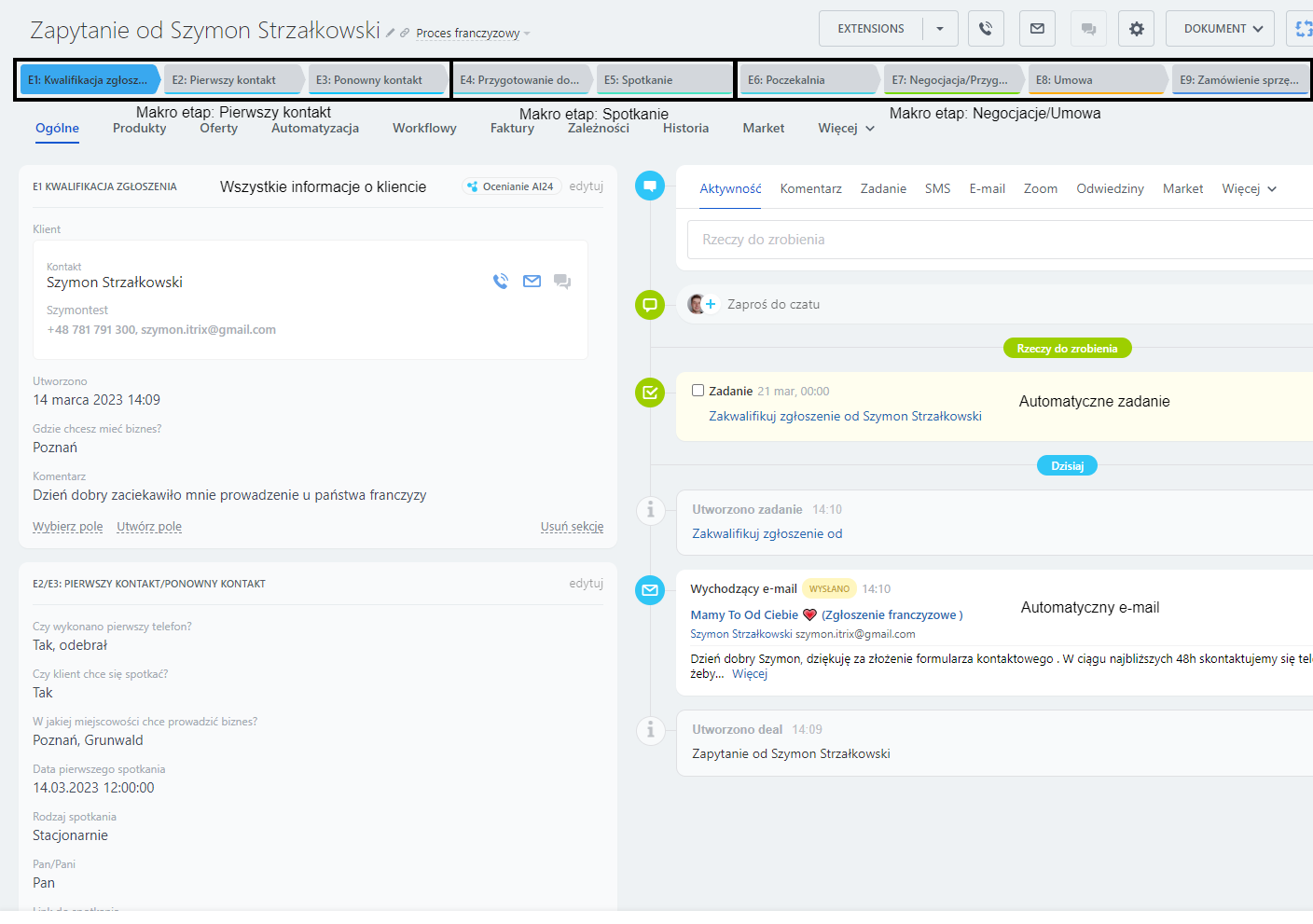The height and width of the screenshot is (924, 1313).
Task: Switch to the Produkty tab
Action: [139, 128]
